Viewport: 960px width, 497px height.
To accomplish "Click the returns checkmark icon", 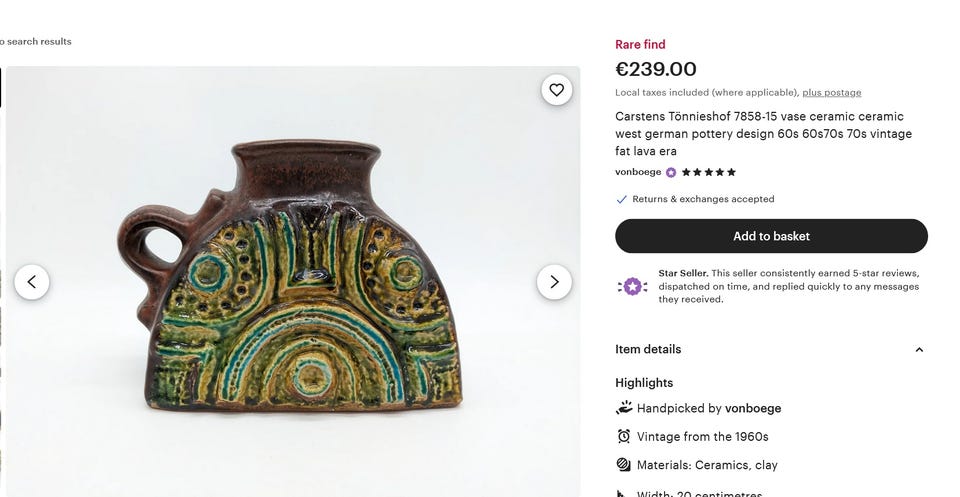I will pos(622,199).
